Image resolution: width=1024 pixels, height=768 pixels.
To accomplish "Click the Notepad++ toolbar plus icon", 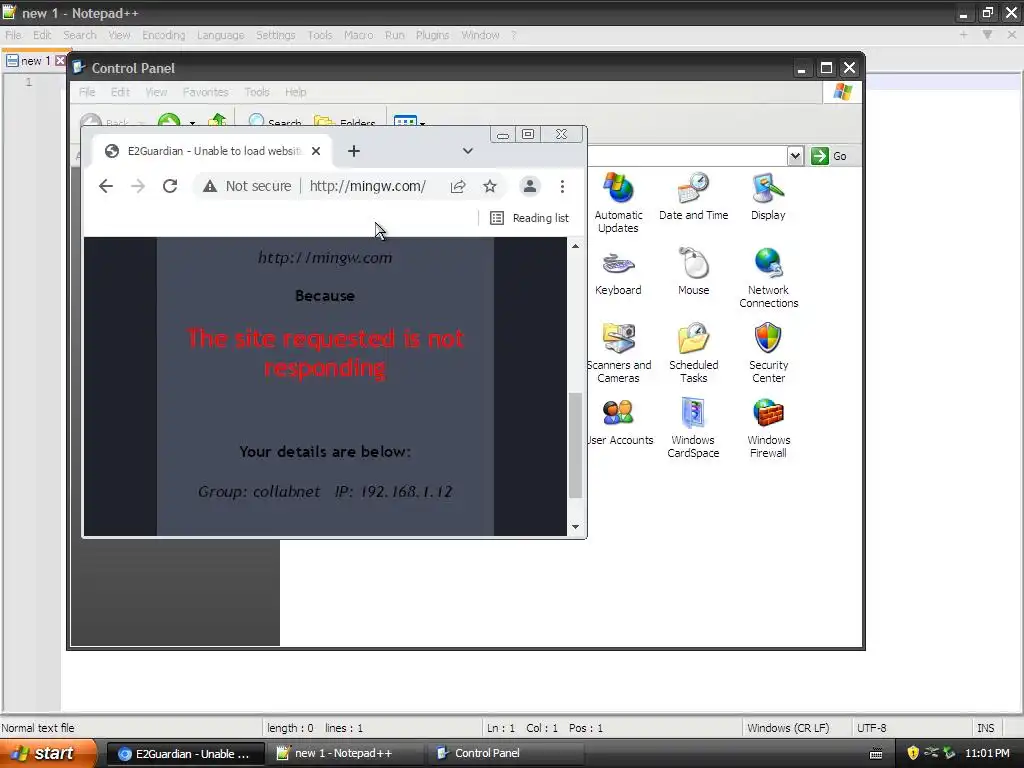I will coord(963,35).
